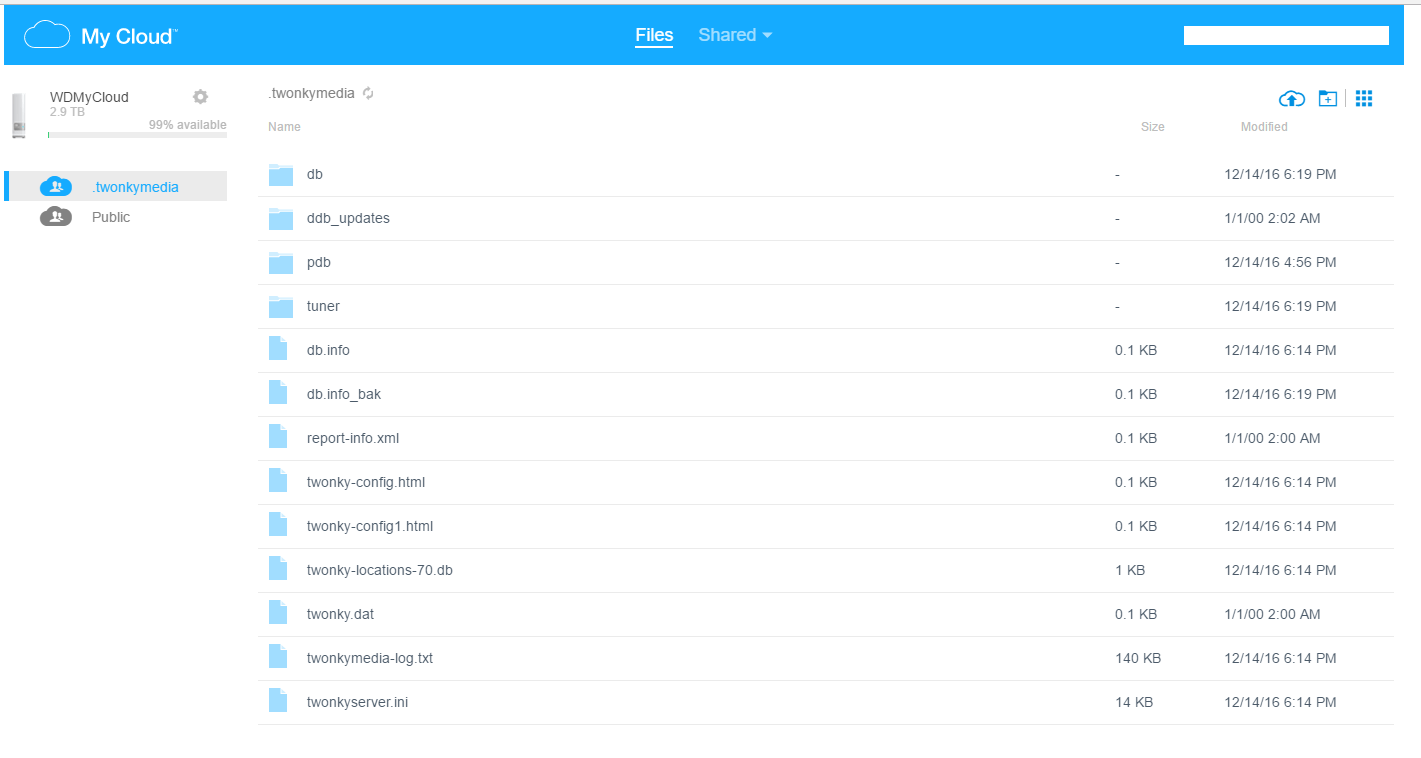Select the db.info file name
Screen dimensions: 1421x758
[x=328, y=350]
